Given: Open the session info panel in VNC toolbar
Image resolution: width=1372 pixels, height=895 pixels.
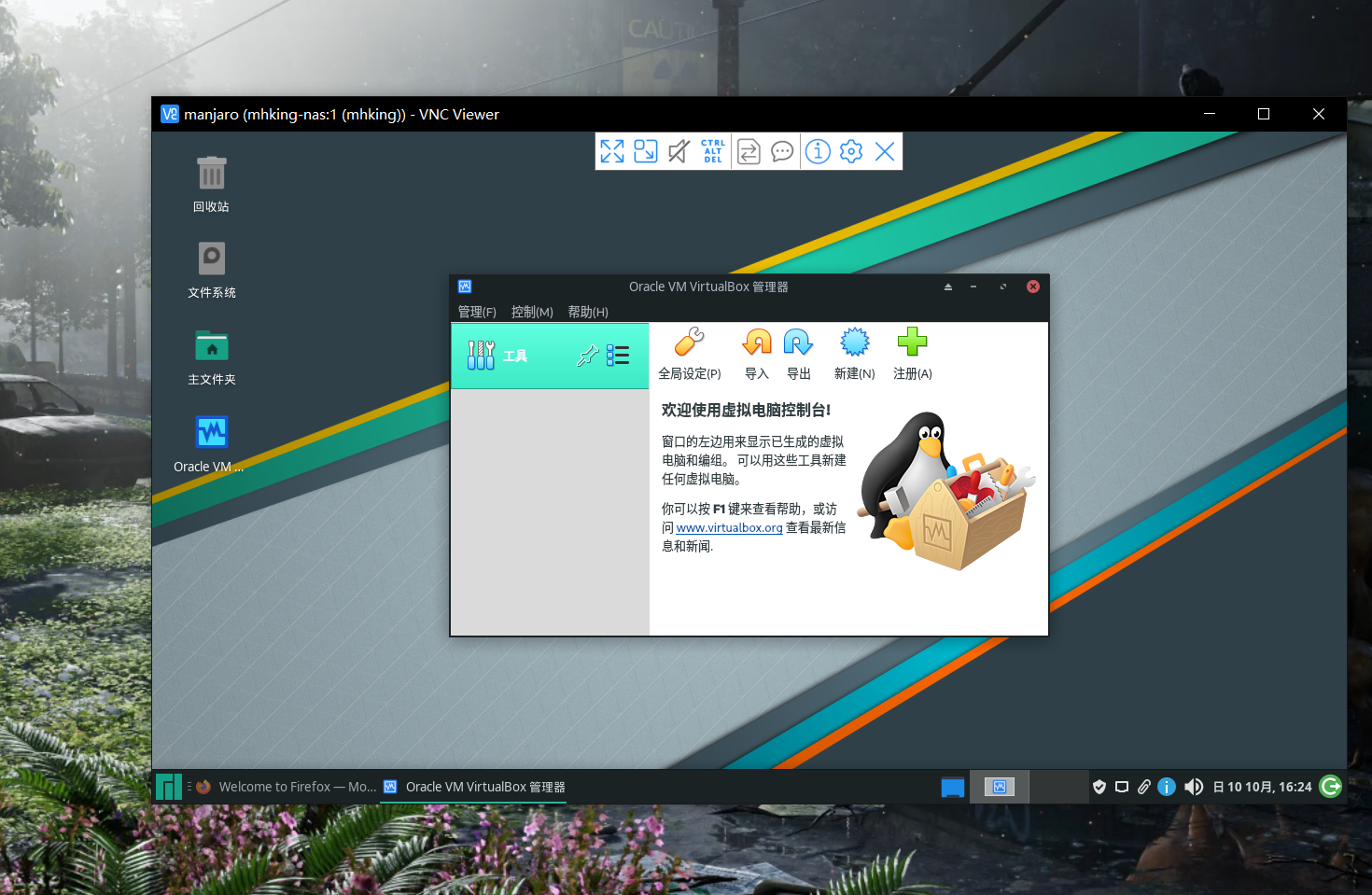Looking at the screenshot, I should tap(818, 151).
